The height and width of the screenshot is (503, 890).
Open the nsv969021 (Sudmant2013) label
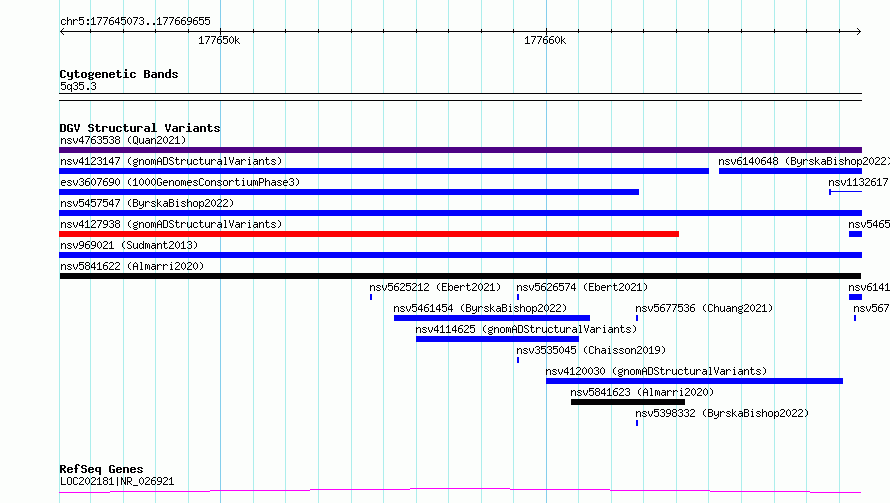point(129,245)
